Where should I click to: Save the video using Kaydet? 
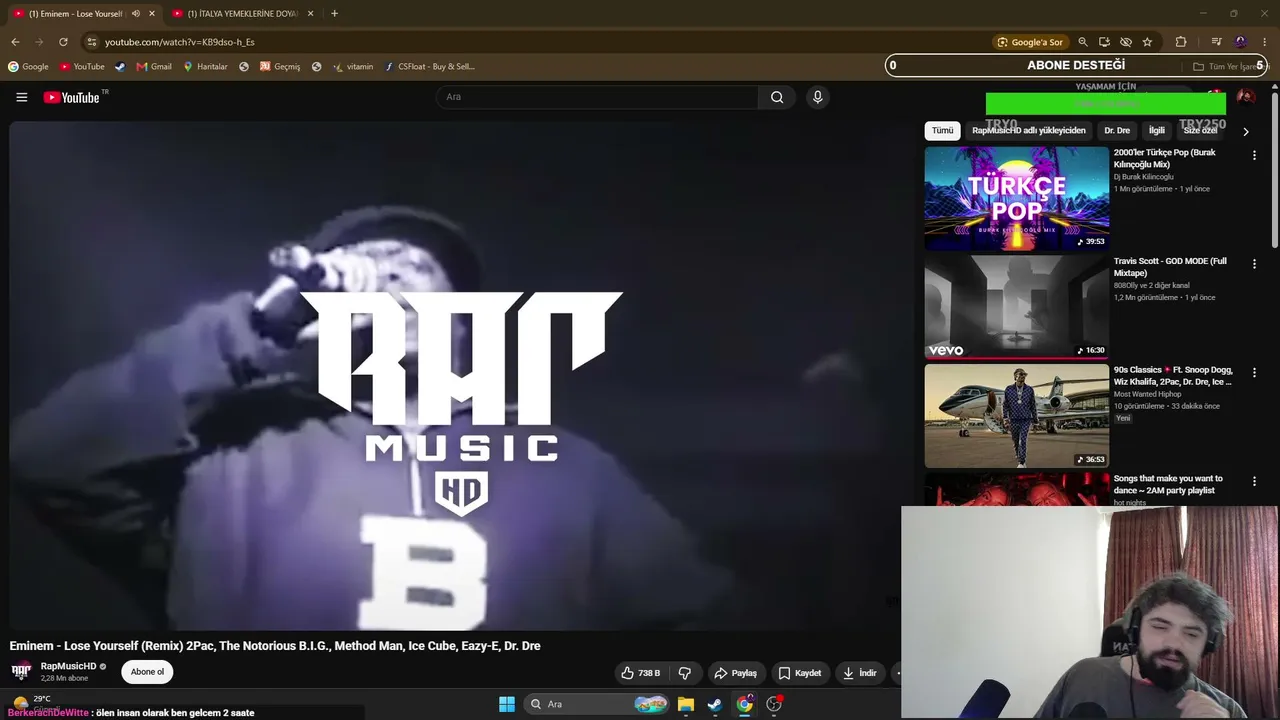click(x=800, y=673)
